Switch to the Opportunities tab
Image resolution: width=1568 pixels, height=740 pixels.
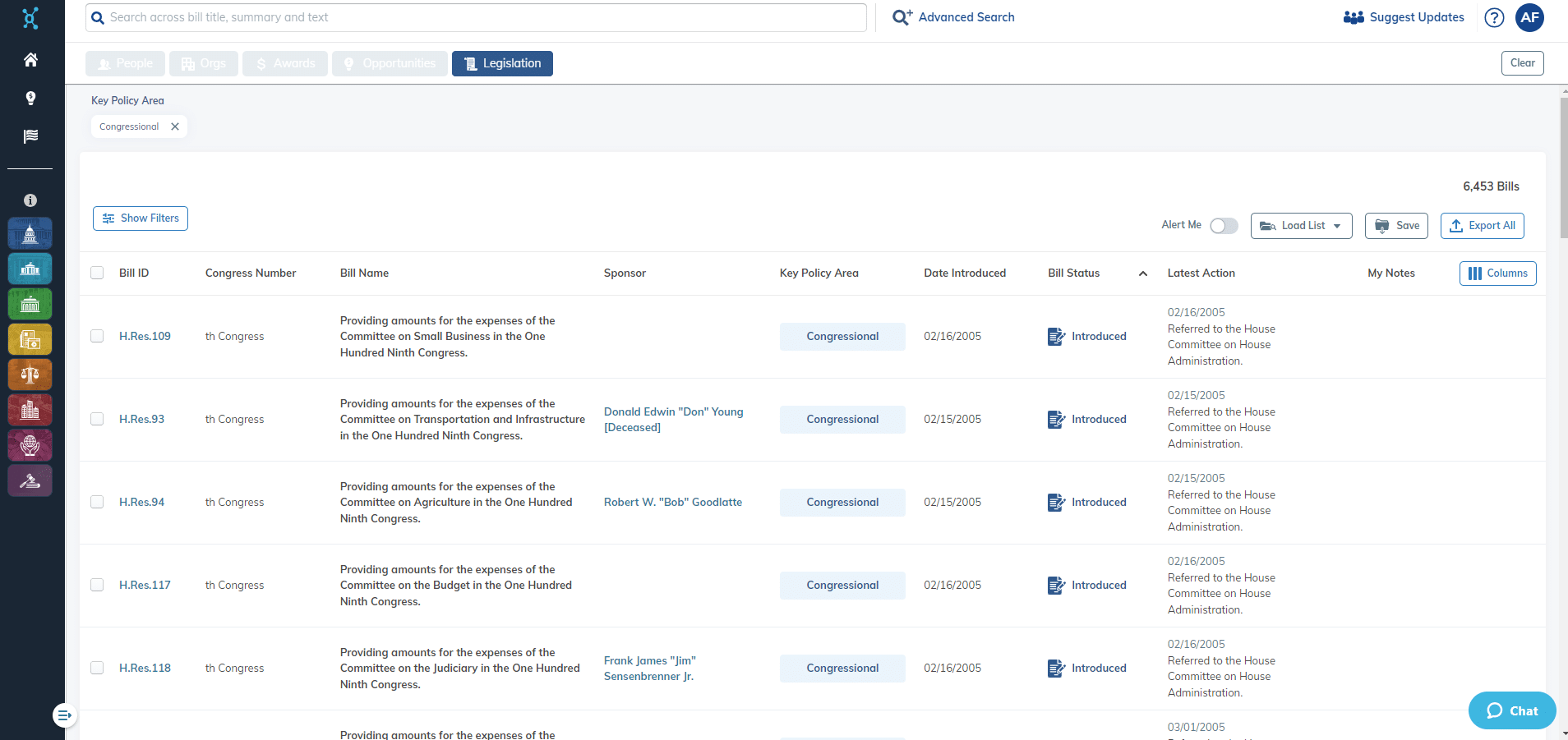390,63
